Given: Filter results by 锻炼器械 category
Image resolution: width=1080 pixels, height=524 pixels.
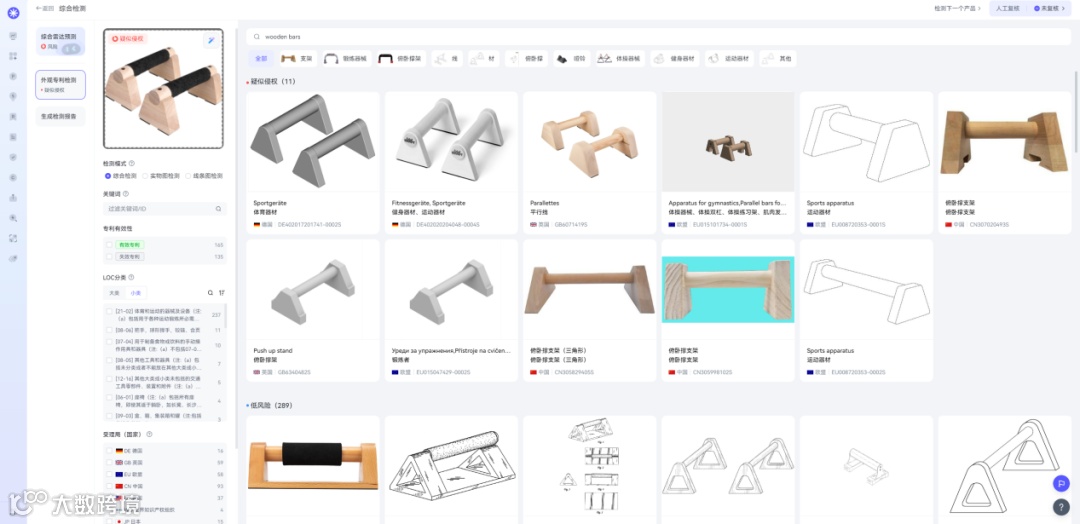Looking at the screenshot, I should coord(346,59).
